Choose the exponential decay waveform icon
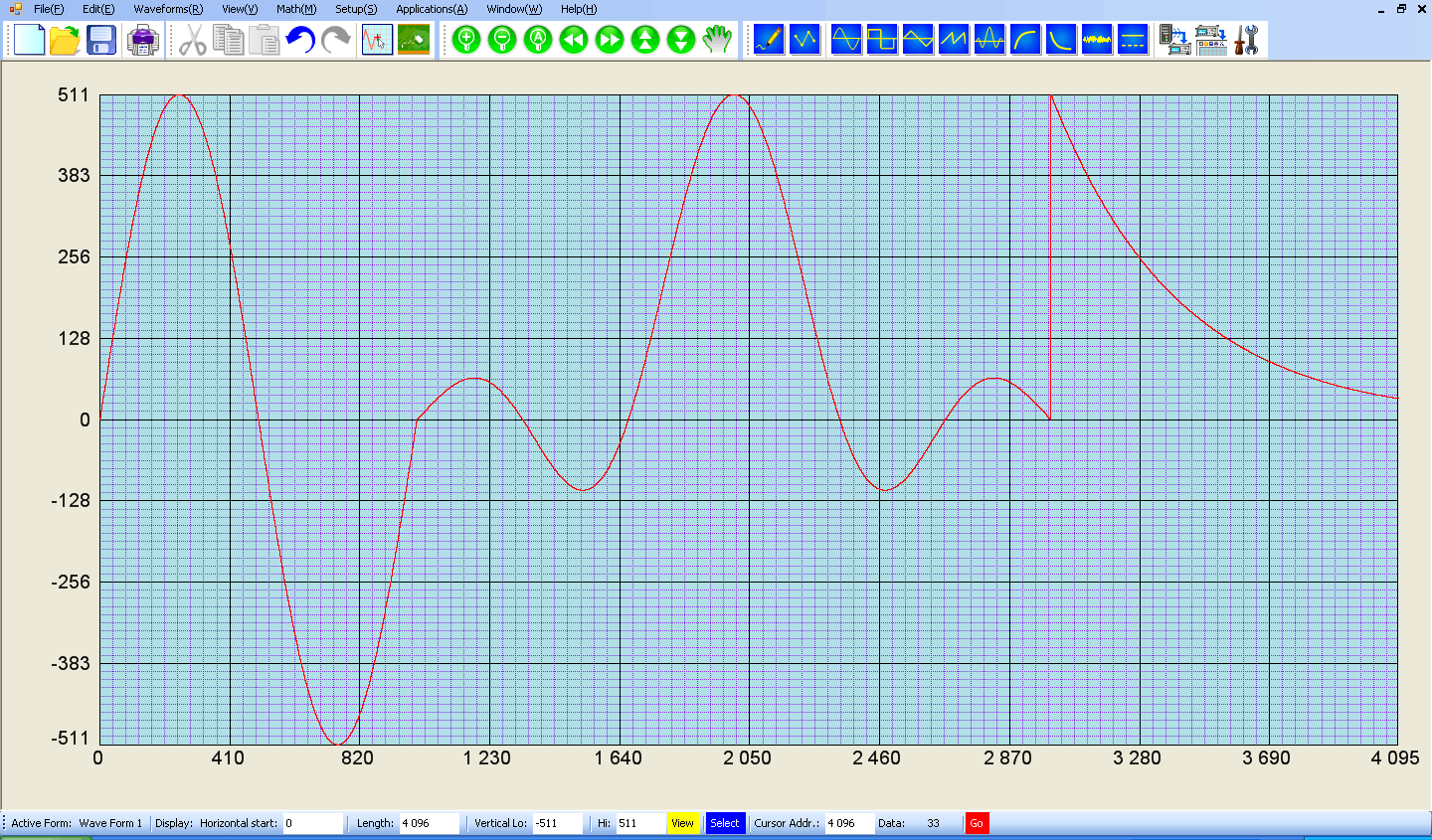This screenshot has width=1432, height=840. tap(1061, 40)
